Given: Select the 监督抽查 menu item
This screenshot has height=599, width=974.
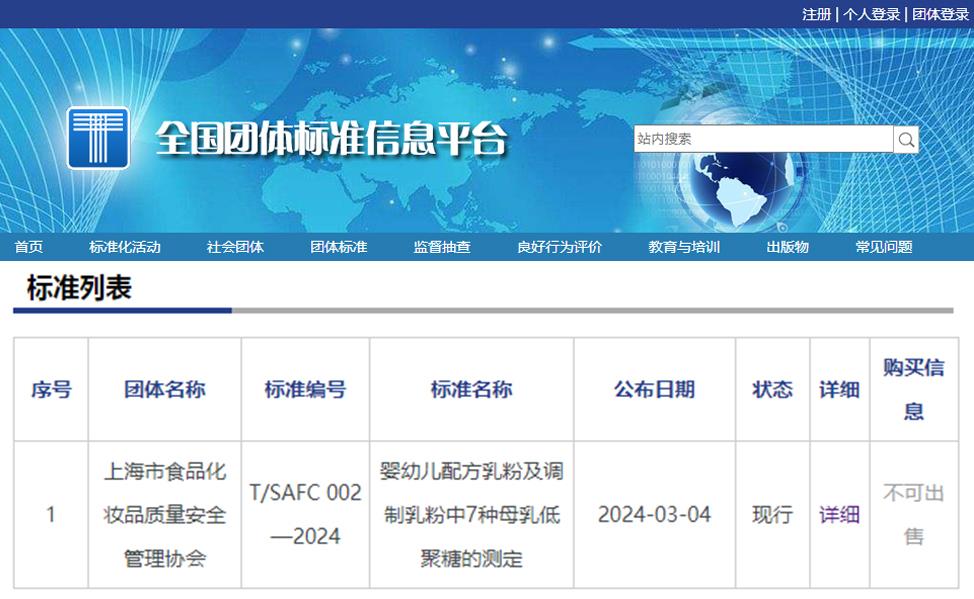Looking at the screenshot, I should coord(442,247).
